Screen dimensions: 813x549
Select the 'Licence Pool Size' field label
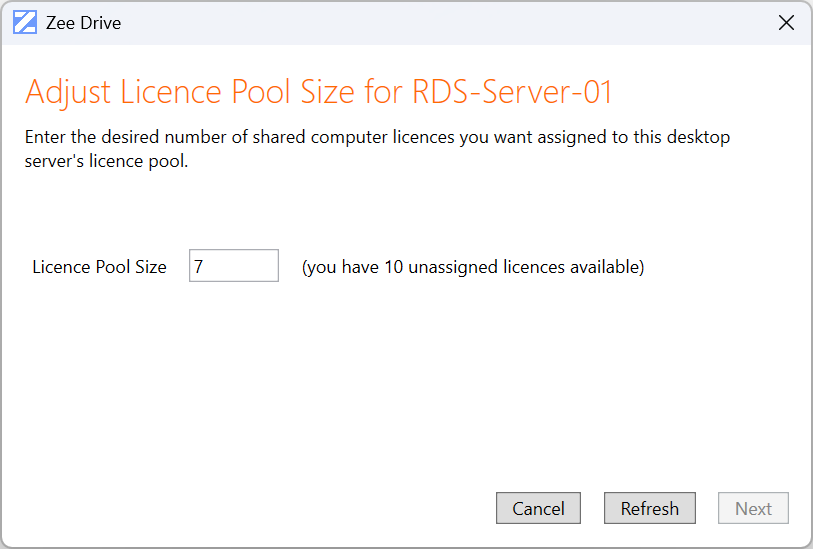99,267
